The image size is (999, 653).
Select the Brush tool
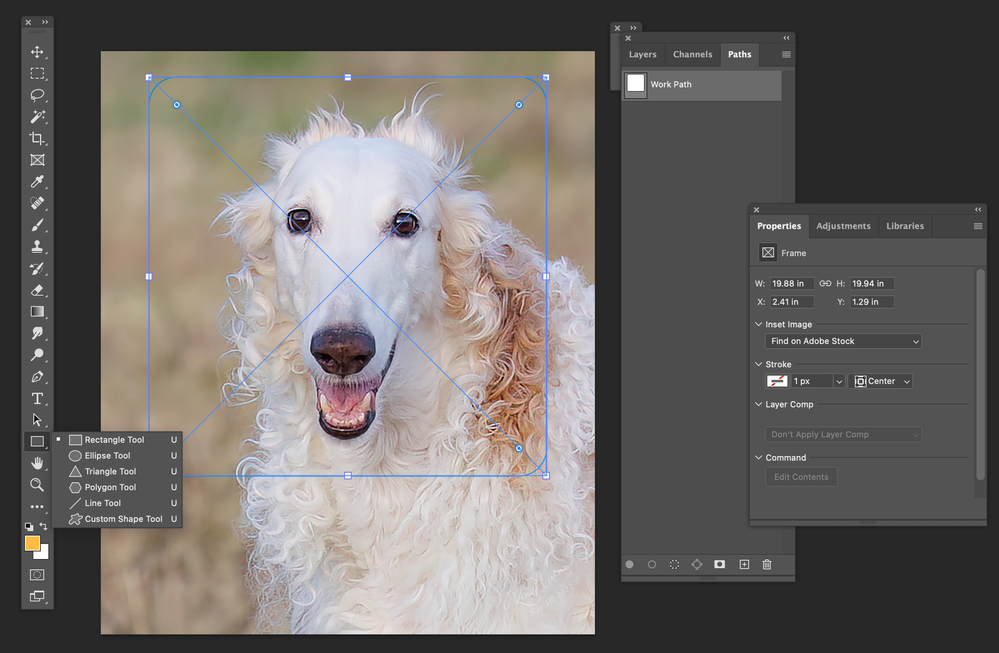pos(37,225)
